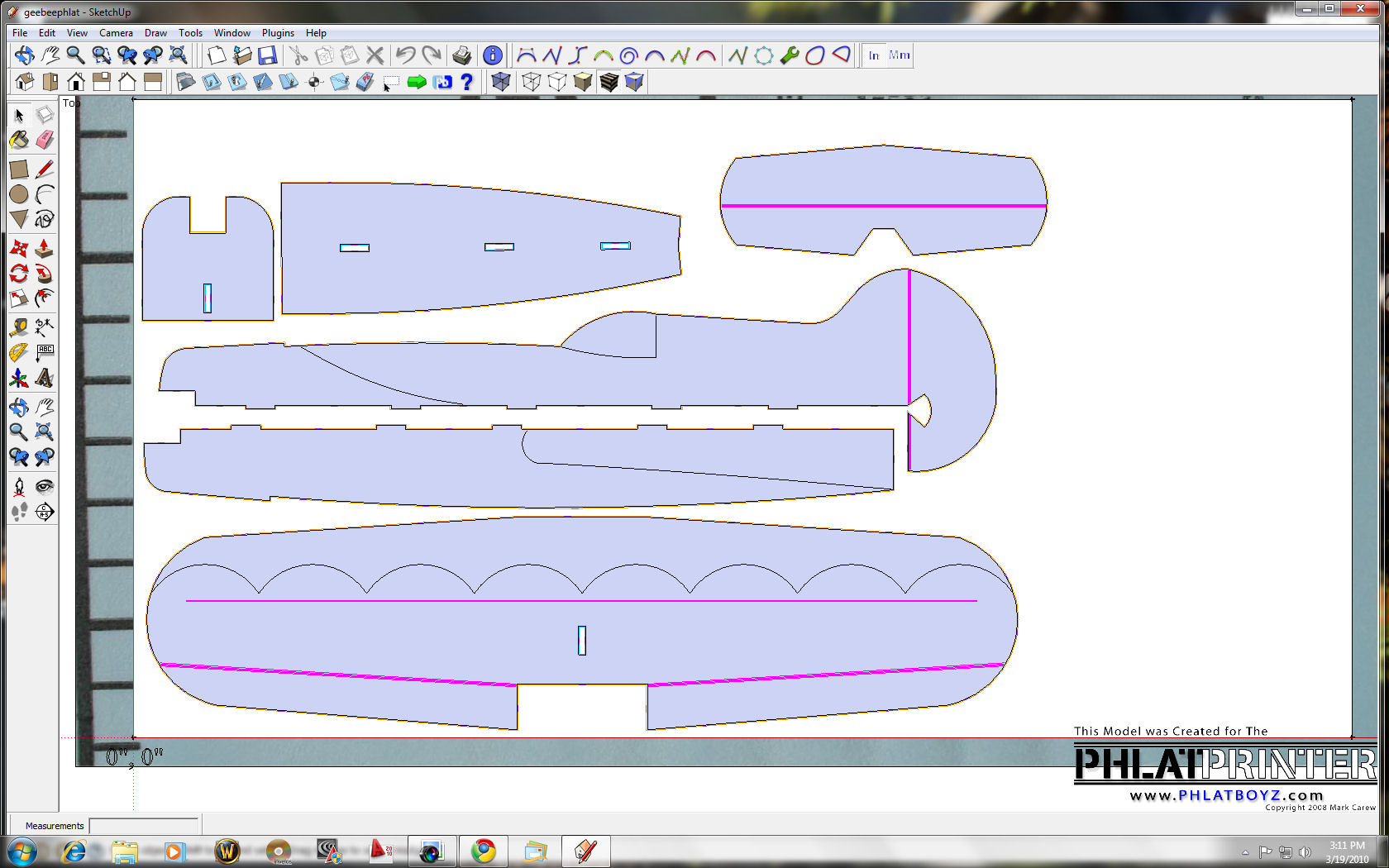The width and height of the screenshot is (1389, 868).
Task: Select the Protractor tool
Action: click(x=19, y=353)
